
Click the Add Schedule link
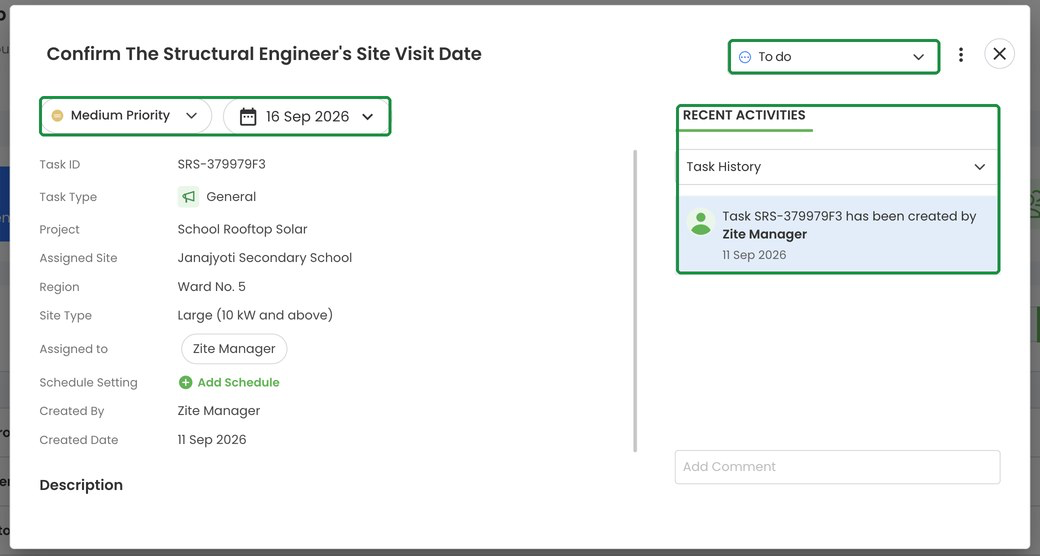[238, 382]
